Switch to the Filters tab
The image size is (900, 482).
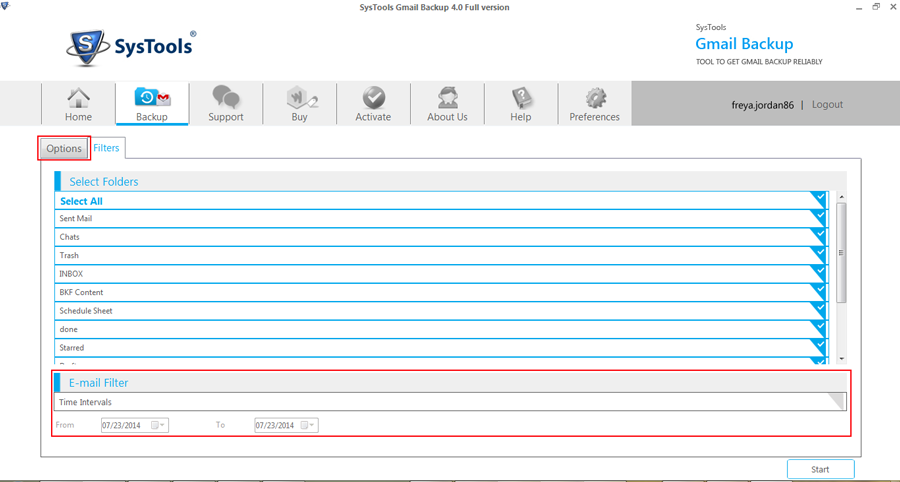[107, 147]
